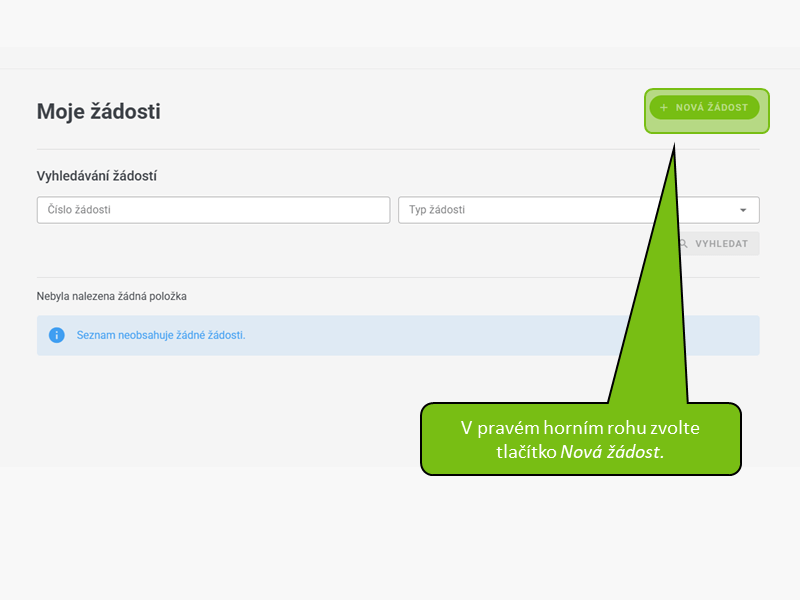The height and width of the screenshot is (600, 800).
Task: Click the magnifier icon beside VYHLEDAT
Action: click(x=683, y=244)
